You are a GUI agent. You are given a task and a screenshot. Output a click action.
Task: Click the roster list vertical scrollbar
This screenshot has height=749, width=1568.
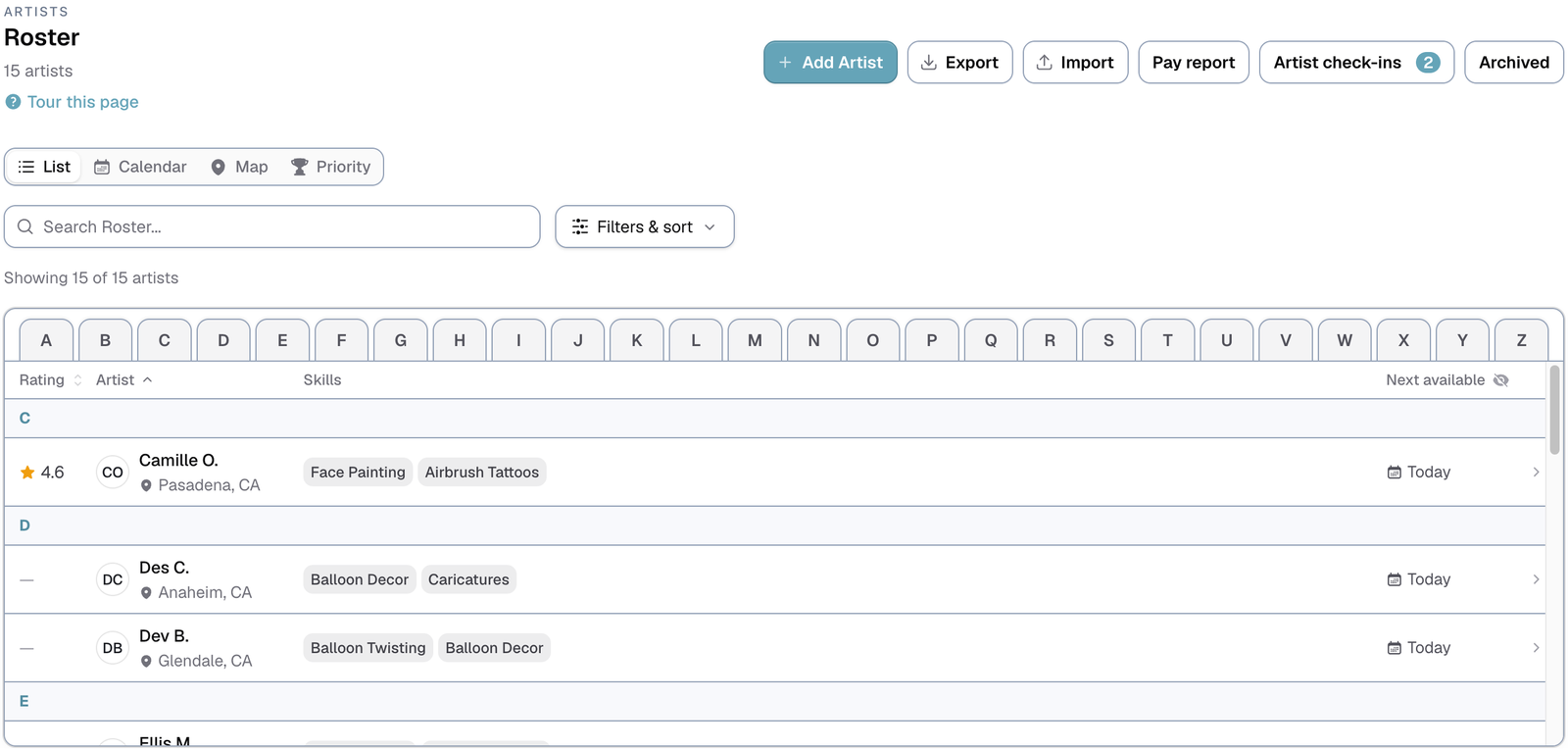[1554, 410]
